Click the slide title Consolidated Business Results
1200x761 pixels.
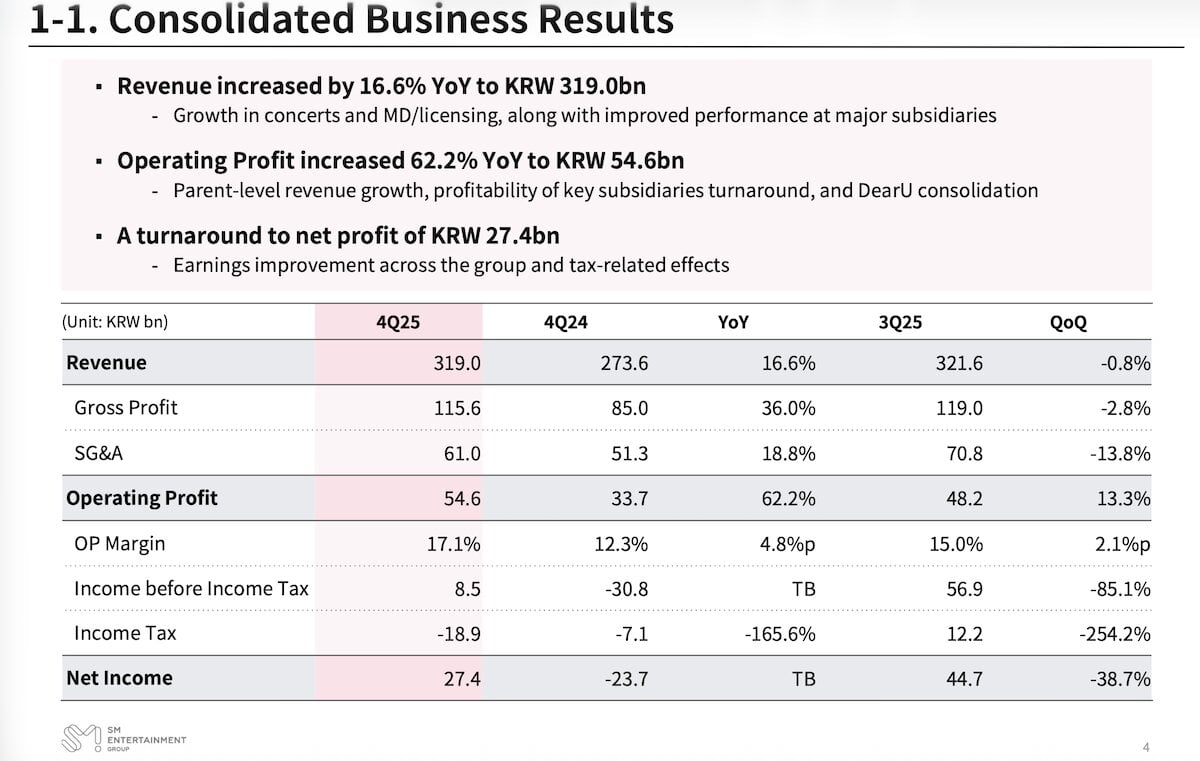352,19
